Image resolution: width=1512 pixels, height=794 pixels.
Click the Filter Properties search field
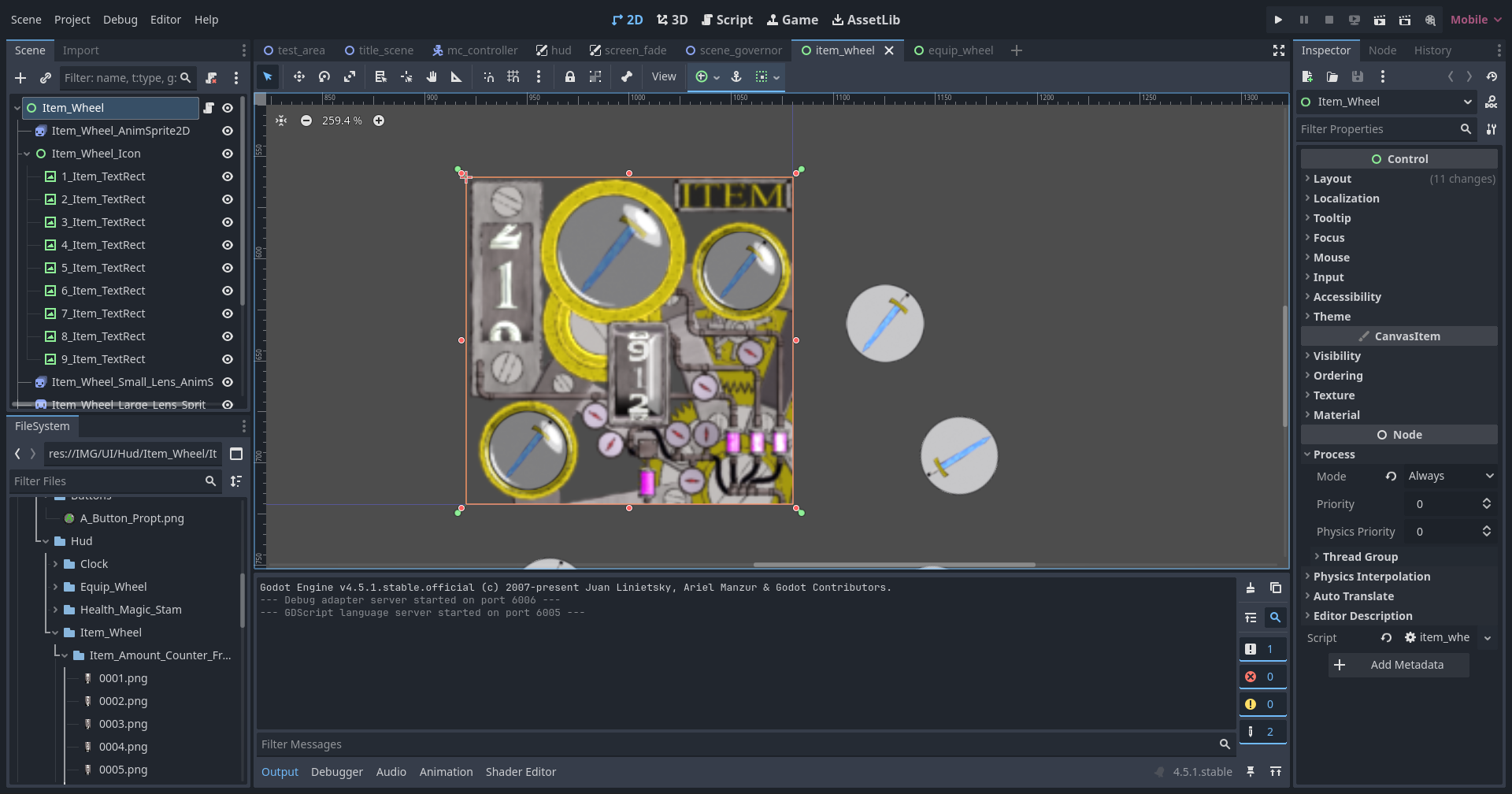[x=1386, y=129]
